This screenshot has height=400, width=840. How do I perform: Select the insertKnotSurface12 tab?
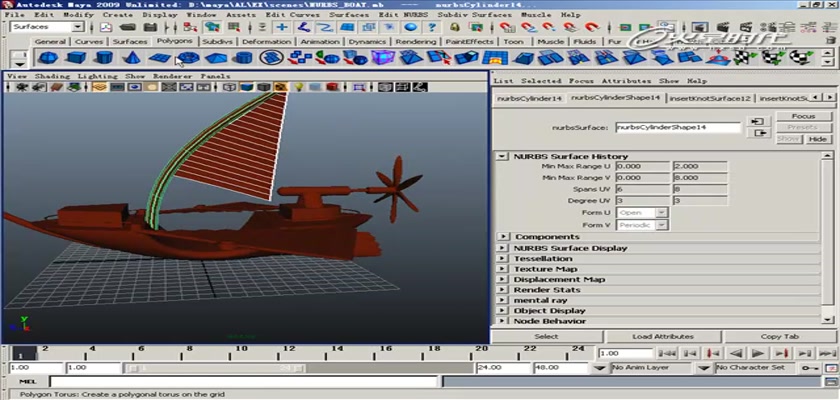(710, 99)
